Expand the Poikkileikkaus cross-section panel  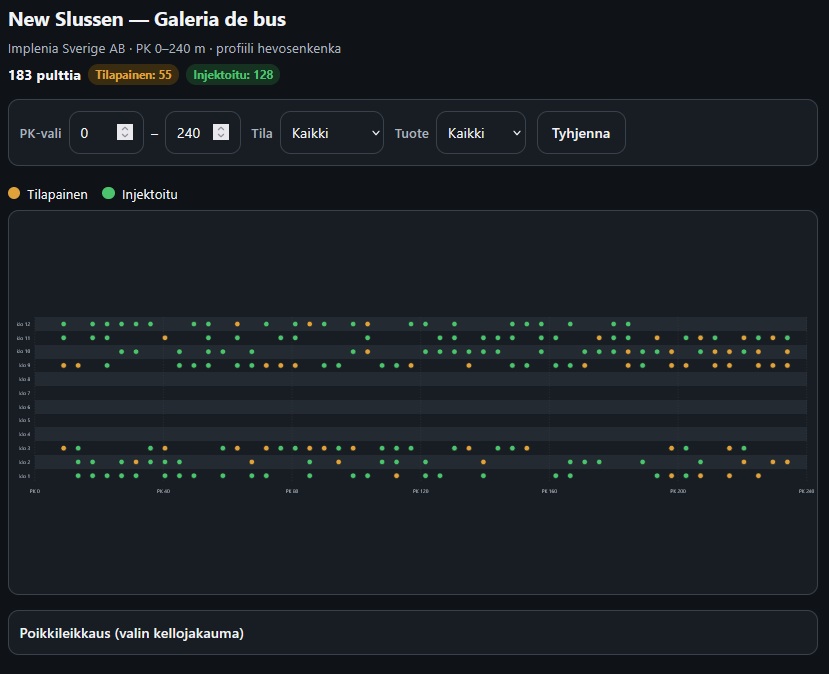tap(413, 633)
